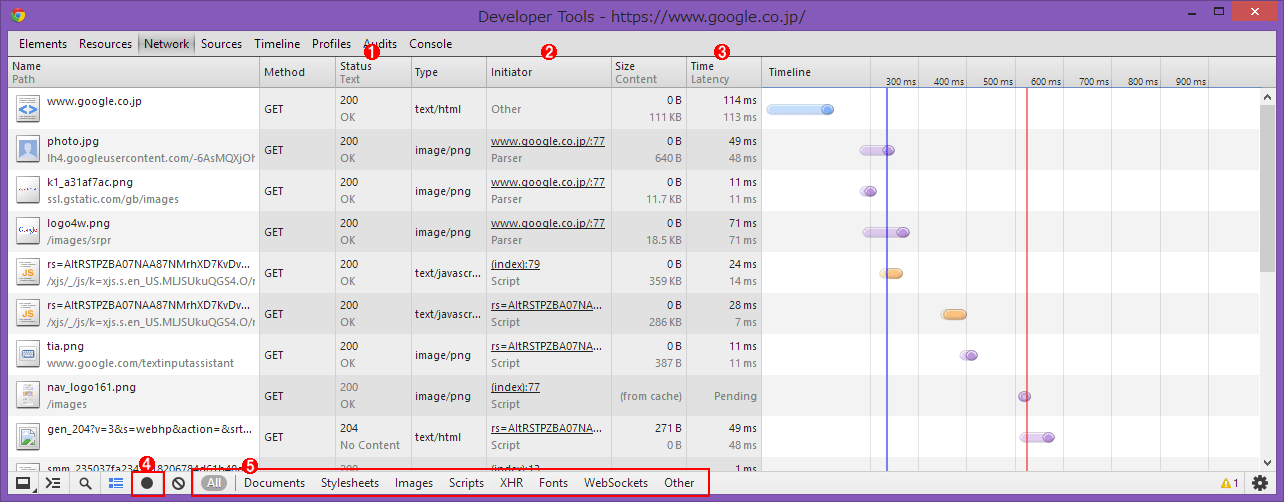Click the tia.png file icon

point(28,355)
